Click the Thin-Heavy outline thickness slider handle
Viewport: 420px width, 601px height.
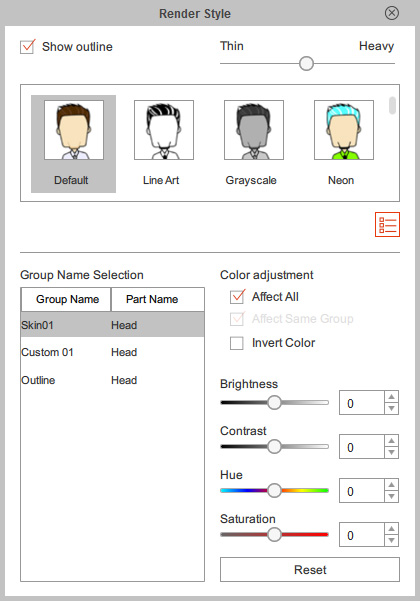click(306, 63)
